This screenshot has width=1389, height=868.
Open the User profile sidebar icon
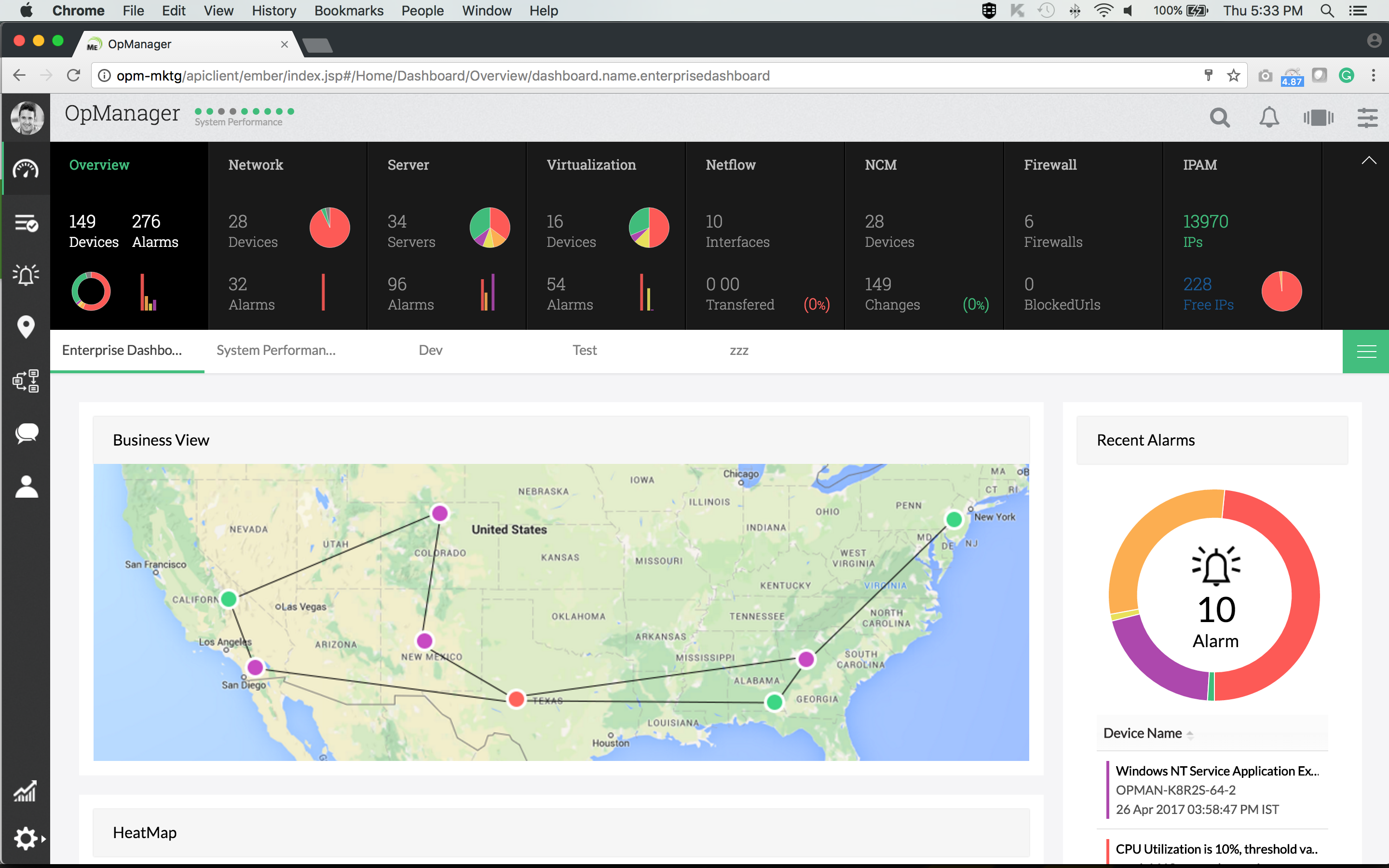26,487
